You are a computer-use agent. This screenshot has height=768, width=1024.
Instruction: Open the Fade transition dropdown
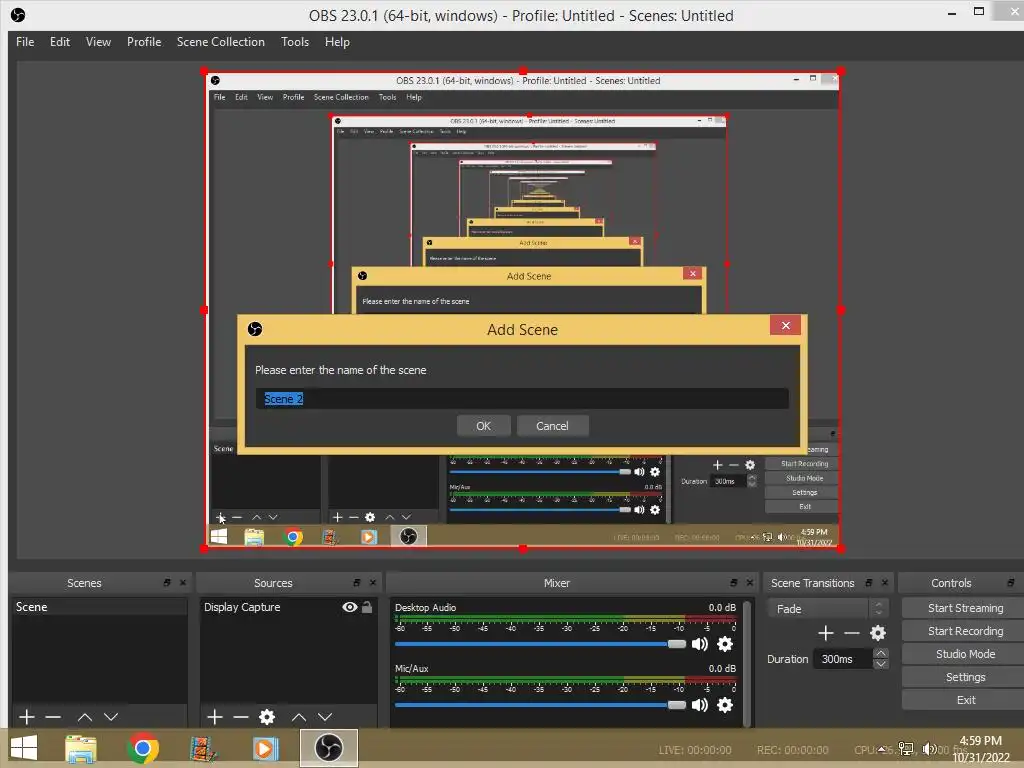[827, 609]
